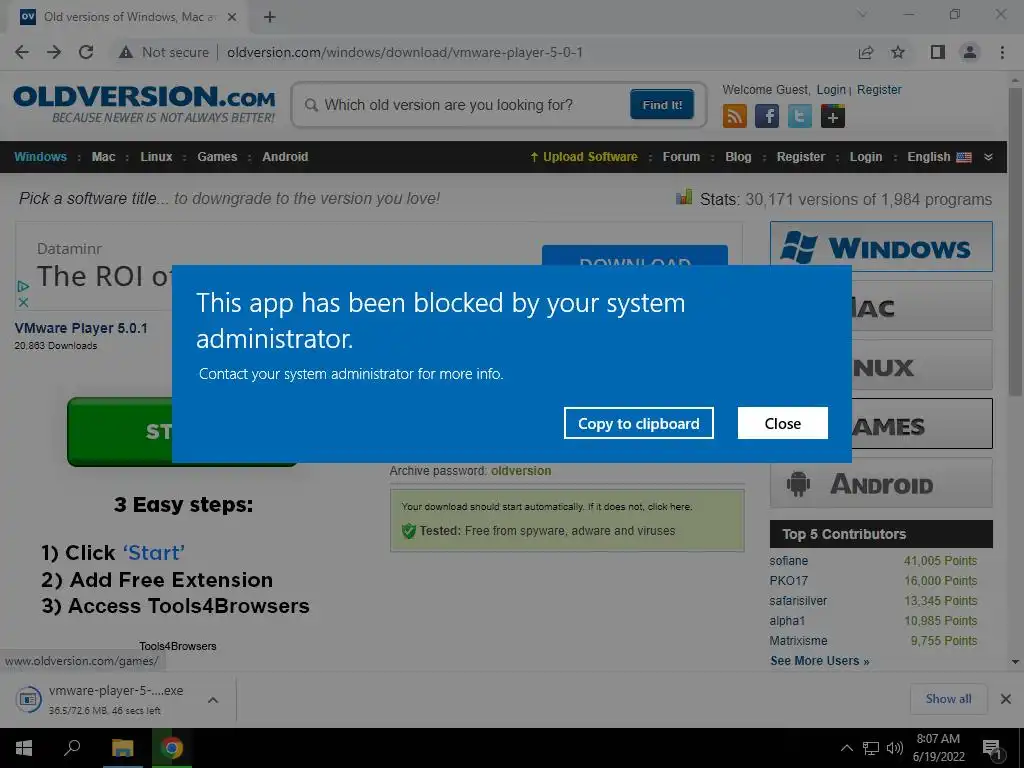
Task: Click the Games category banner
Action: (922, 424)
